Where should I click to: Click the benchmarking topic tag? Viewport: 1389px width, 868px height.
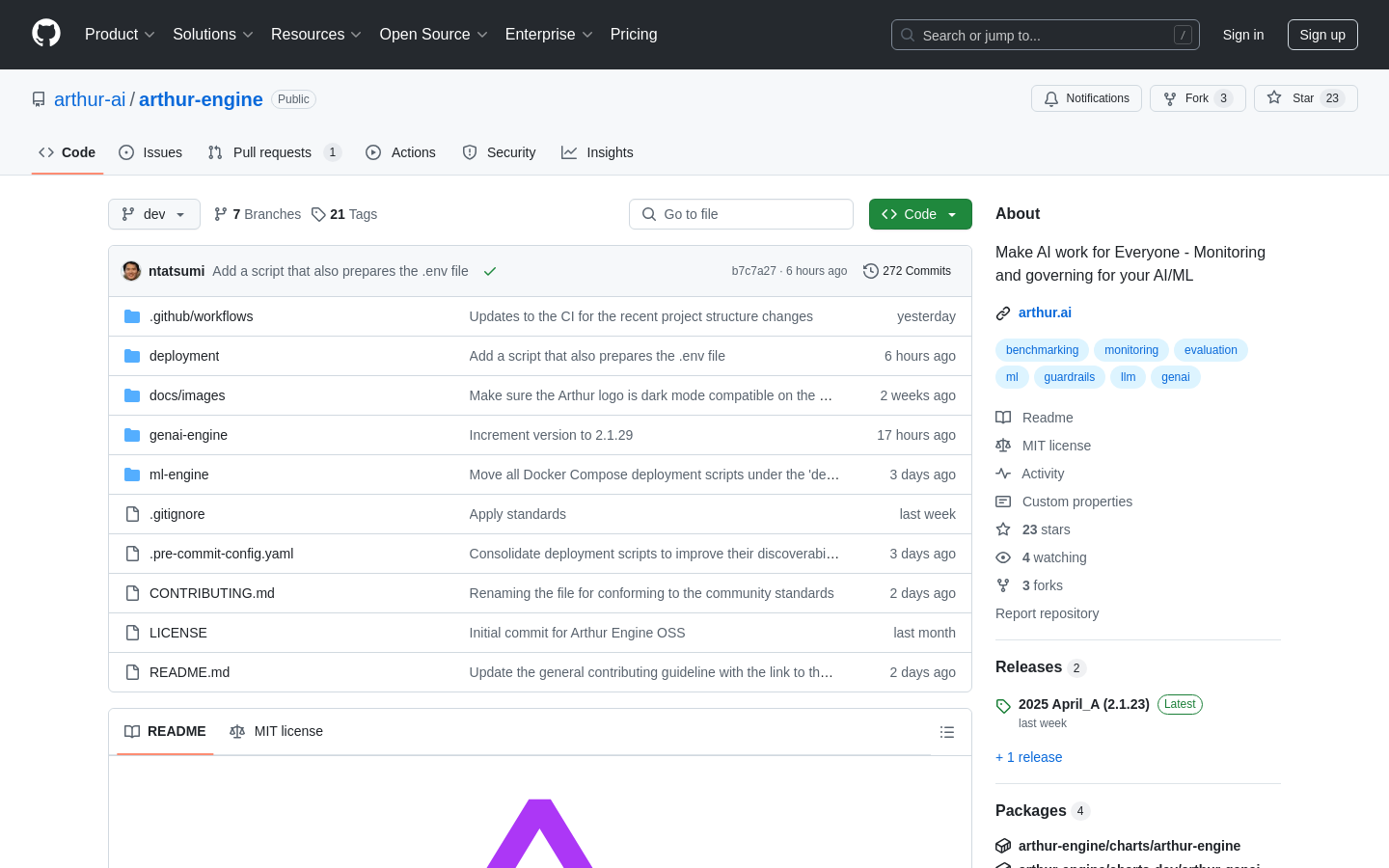tap(1042, 350)
